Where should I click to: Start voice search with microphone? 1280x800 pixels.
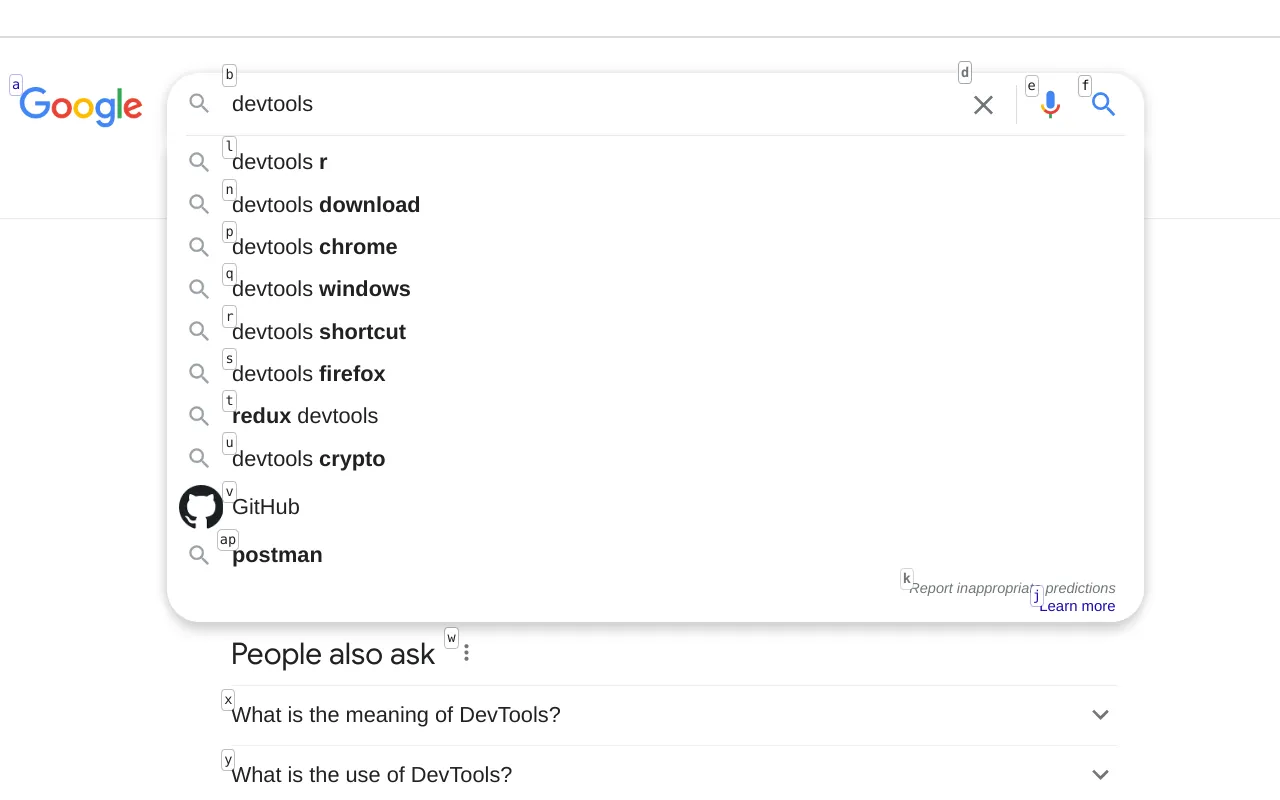pyautogui.click(x=1050, y=105)
